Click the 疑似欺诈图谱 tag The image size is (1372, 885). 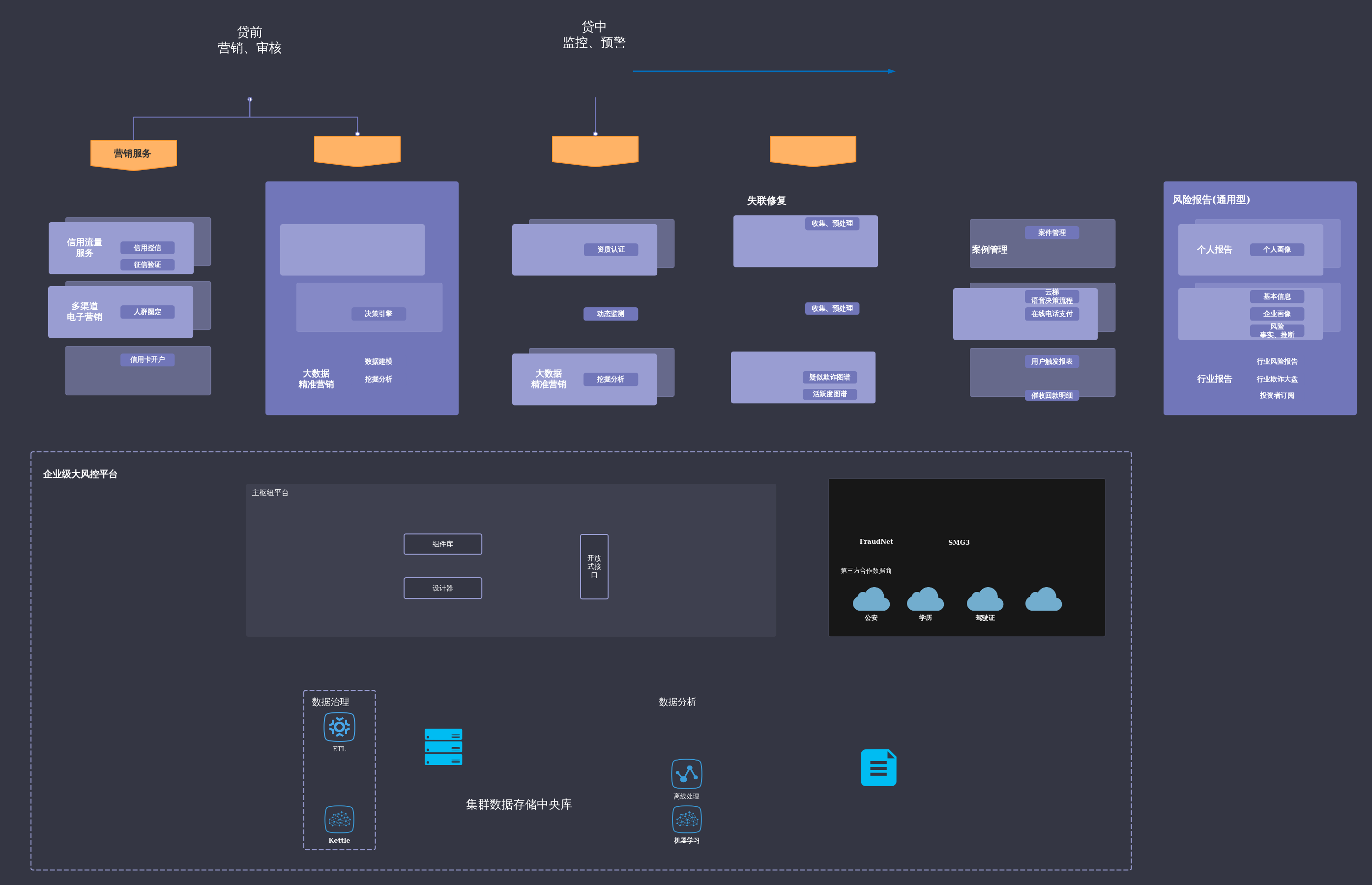(x=830, y=377)
